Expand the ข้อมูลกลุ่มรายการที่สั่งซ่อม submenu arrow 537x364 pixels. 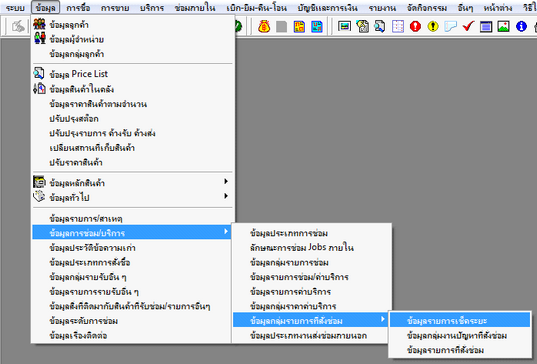(x=383, y=320)
